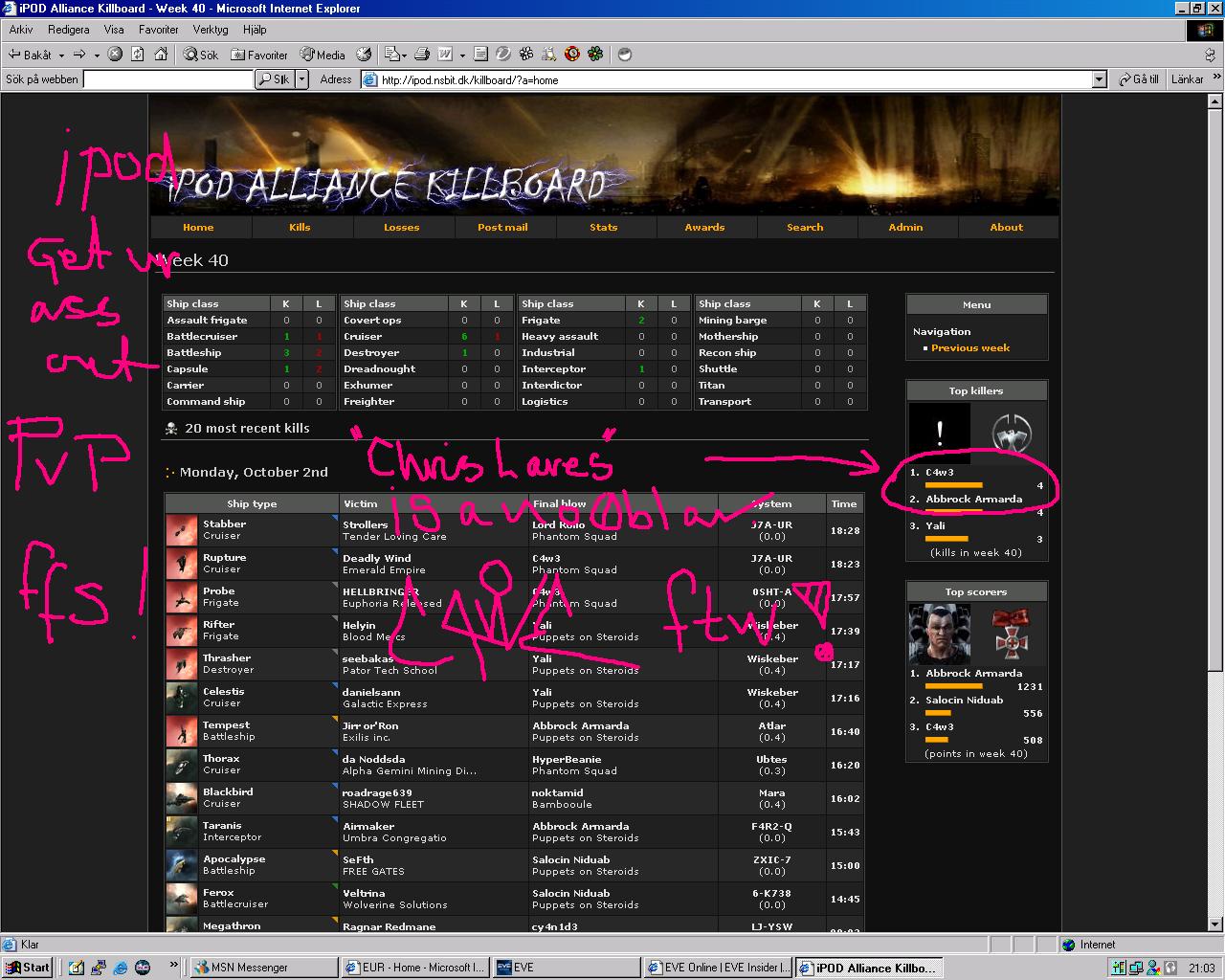Open the Favoriter pane from toolbar
This screenshot has height=980, width=1225.
click(x=259, y=55)
